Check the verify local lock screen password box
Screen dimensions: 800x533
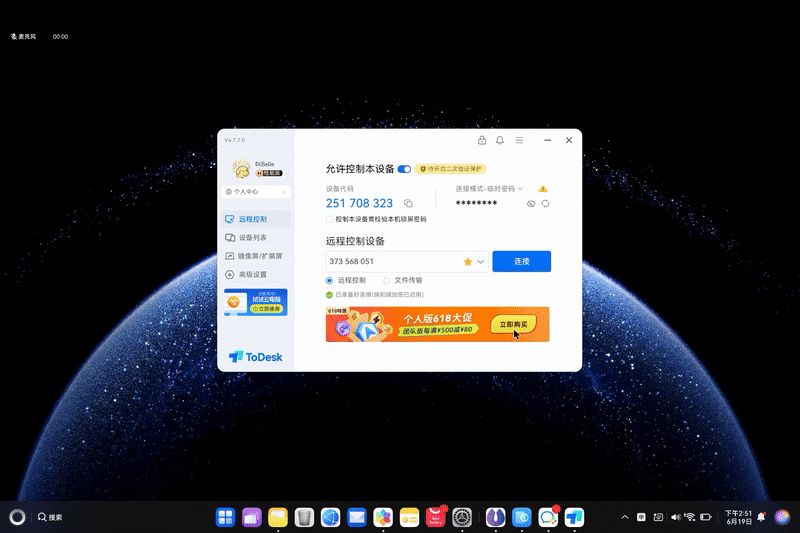click(330, 219)
